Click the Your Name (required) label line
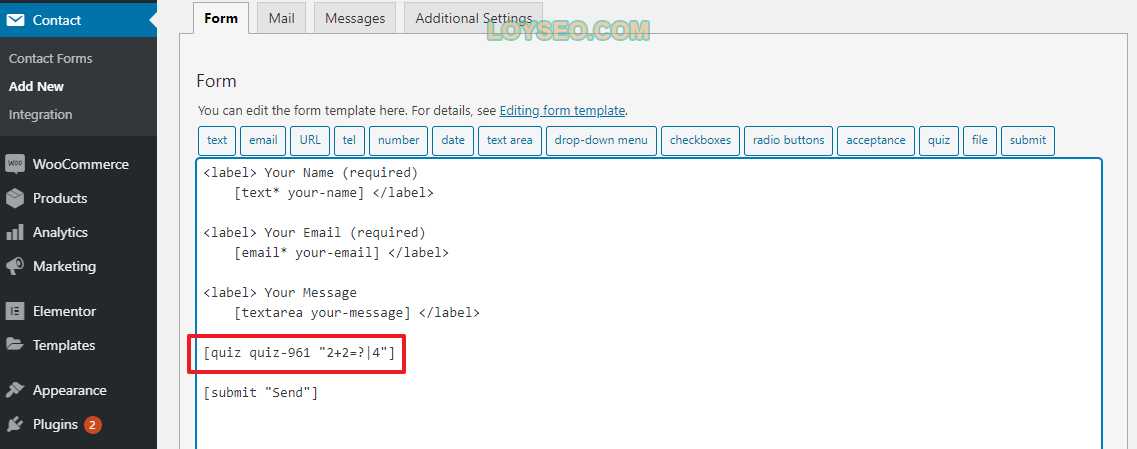1137x449 pixels. (x=310, y=173)
